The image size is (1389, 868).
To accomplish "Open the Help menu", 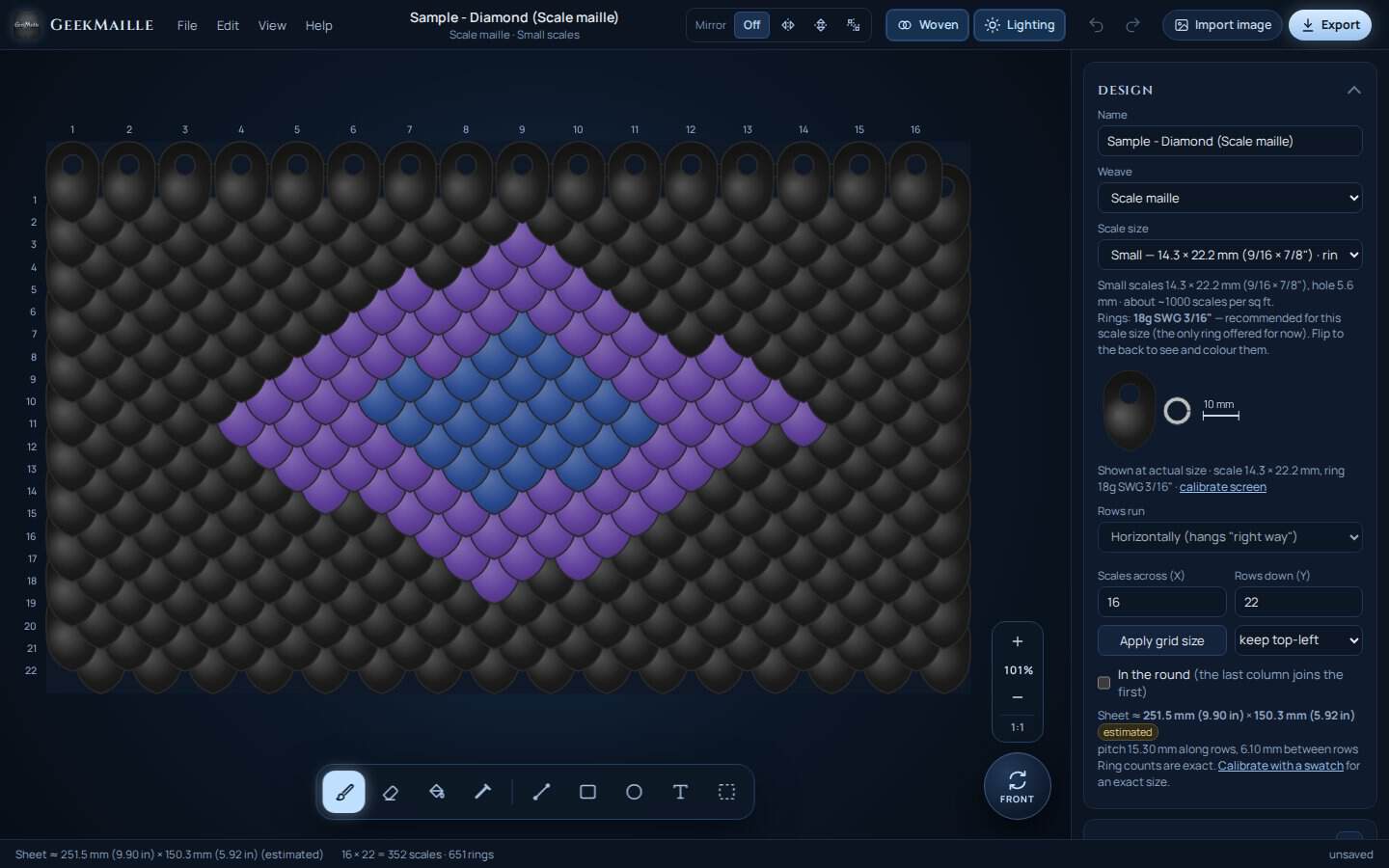I will 318,25.
